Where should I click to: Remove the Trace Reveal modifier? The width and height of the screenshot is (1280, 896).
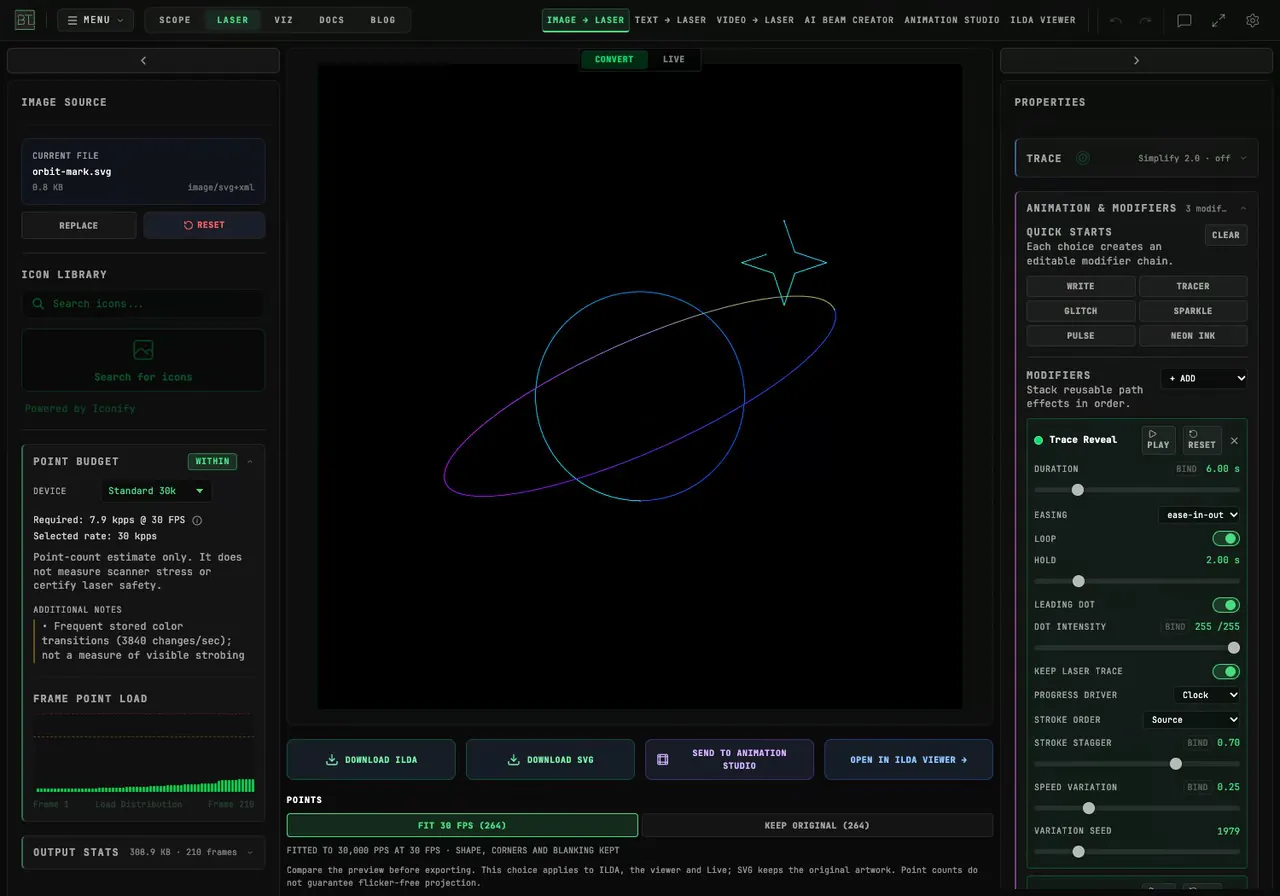point(1234,440)
